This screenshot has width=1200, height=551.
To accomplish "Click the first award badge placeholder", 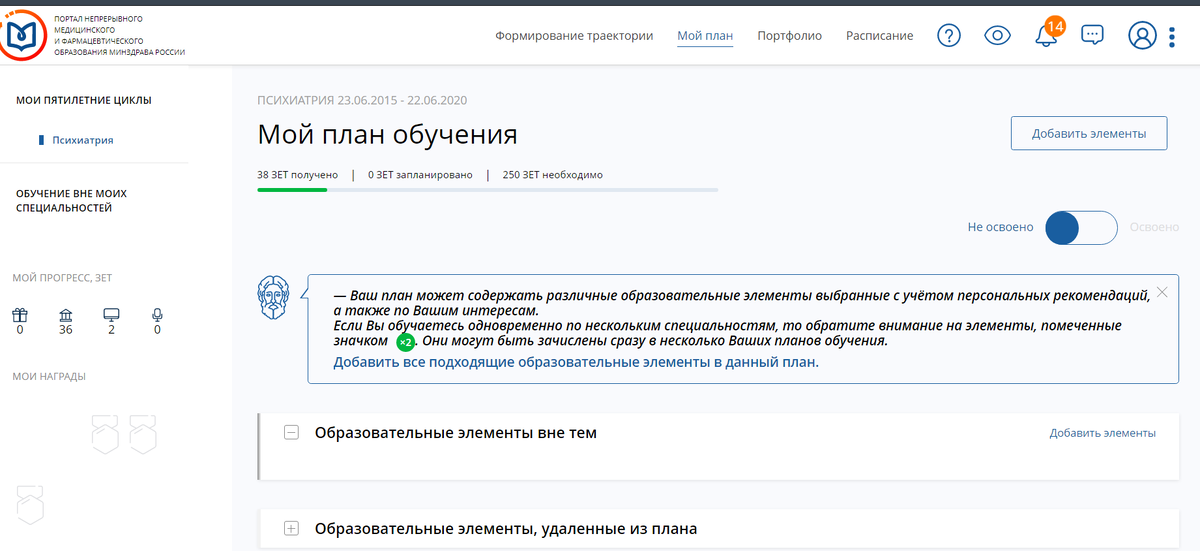I will point(106,434).
